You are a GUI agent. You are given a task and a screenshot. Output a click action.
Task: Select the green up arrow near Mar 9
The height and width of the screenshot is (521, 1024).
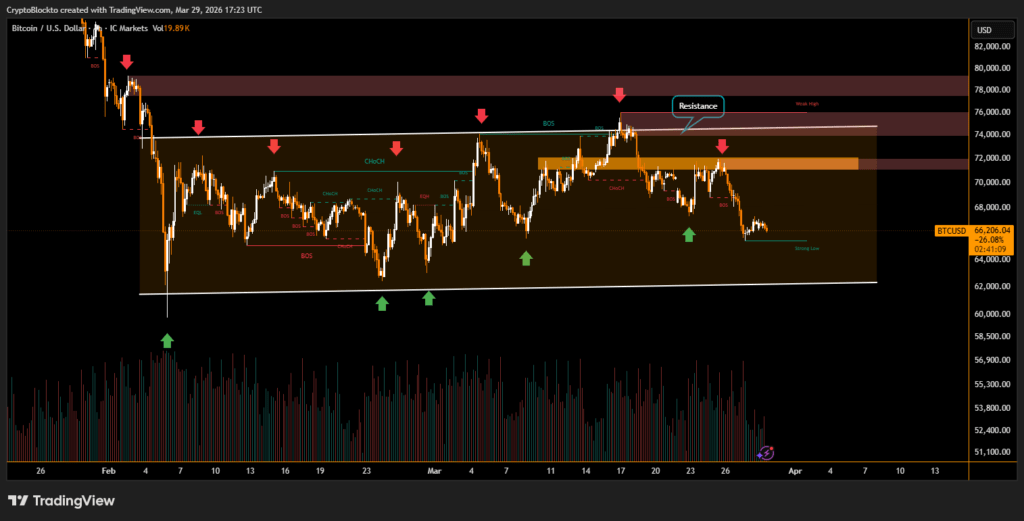[x=526, y=258]
